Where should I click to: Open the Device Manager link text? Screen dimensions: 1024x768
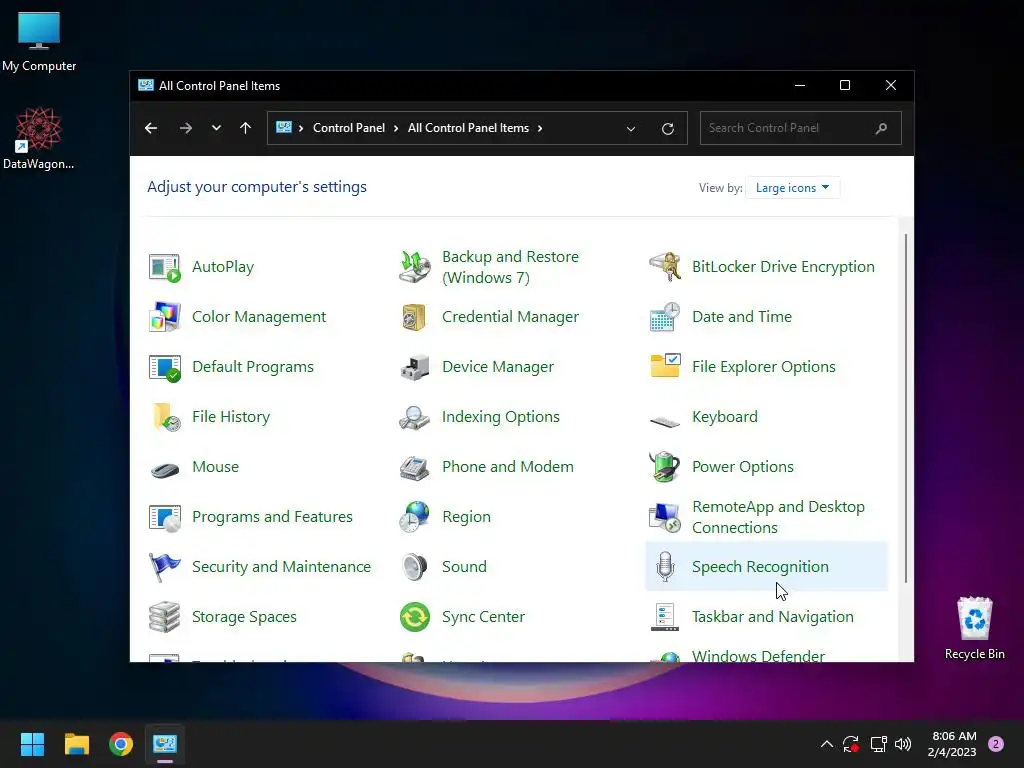(x=498, y=367)
